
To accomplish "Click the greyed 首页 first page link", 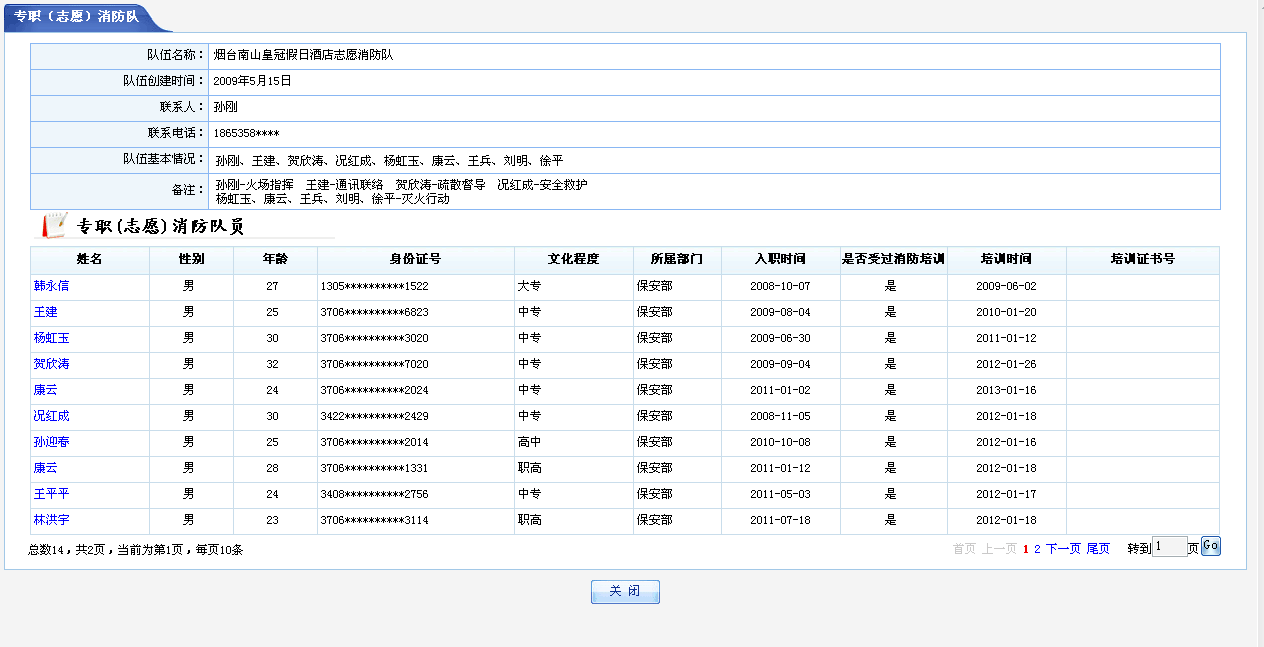I will point(964,549).
